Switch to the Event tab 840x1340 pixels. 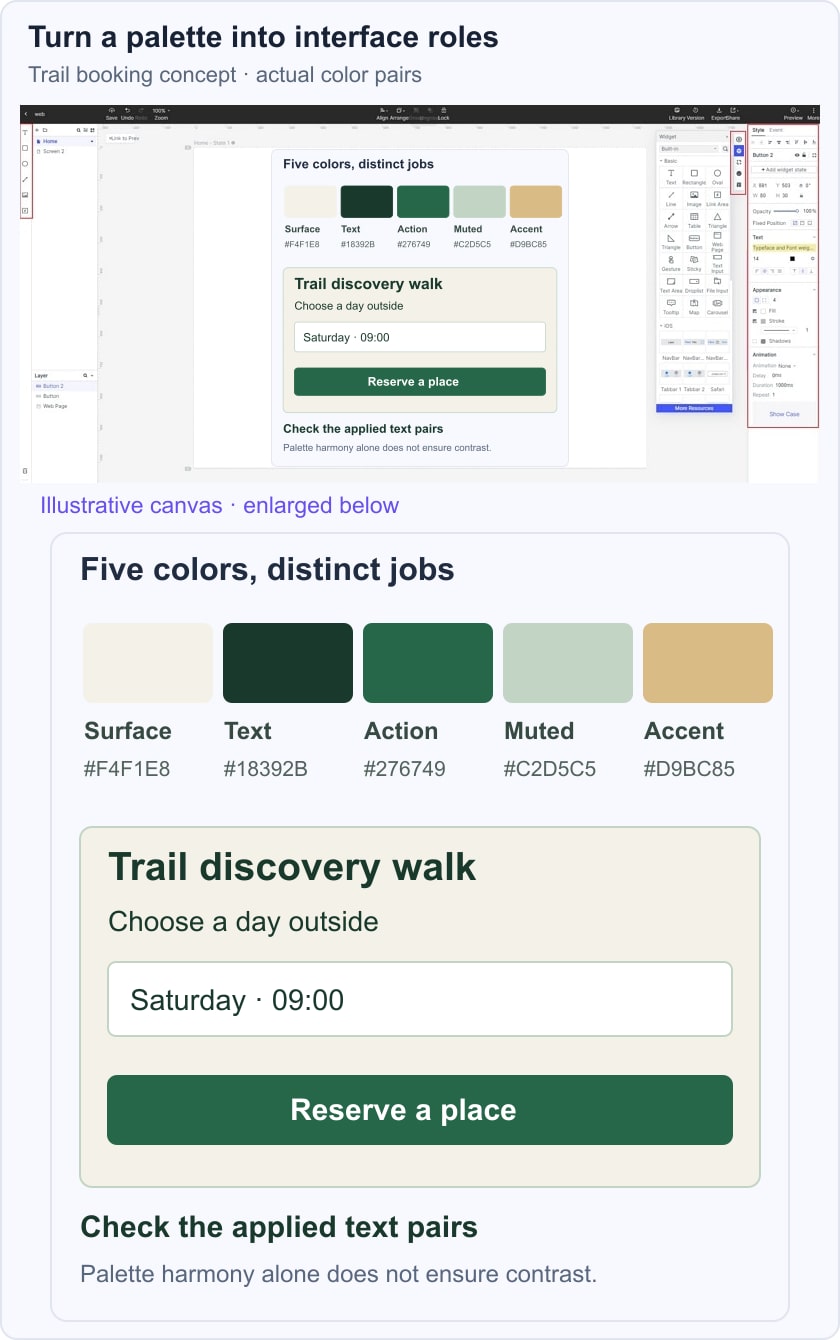[776, 130]
